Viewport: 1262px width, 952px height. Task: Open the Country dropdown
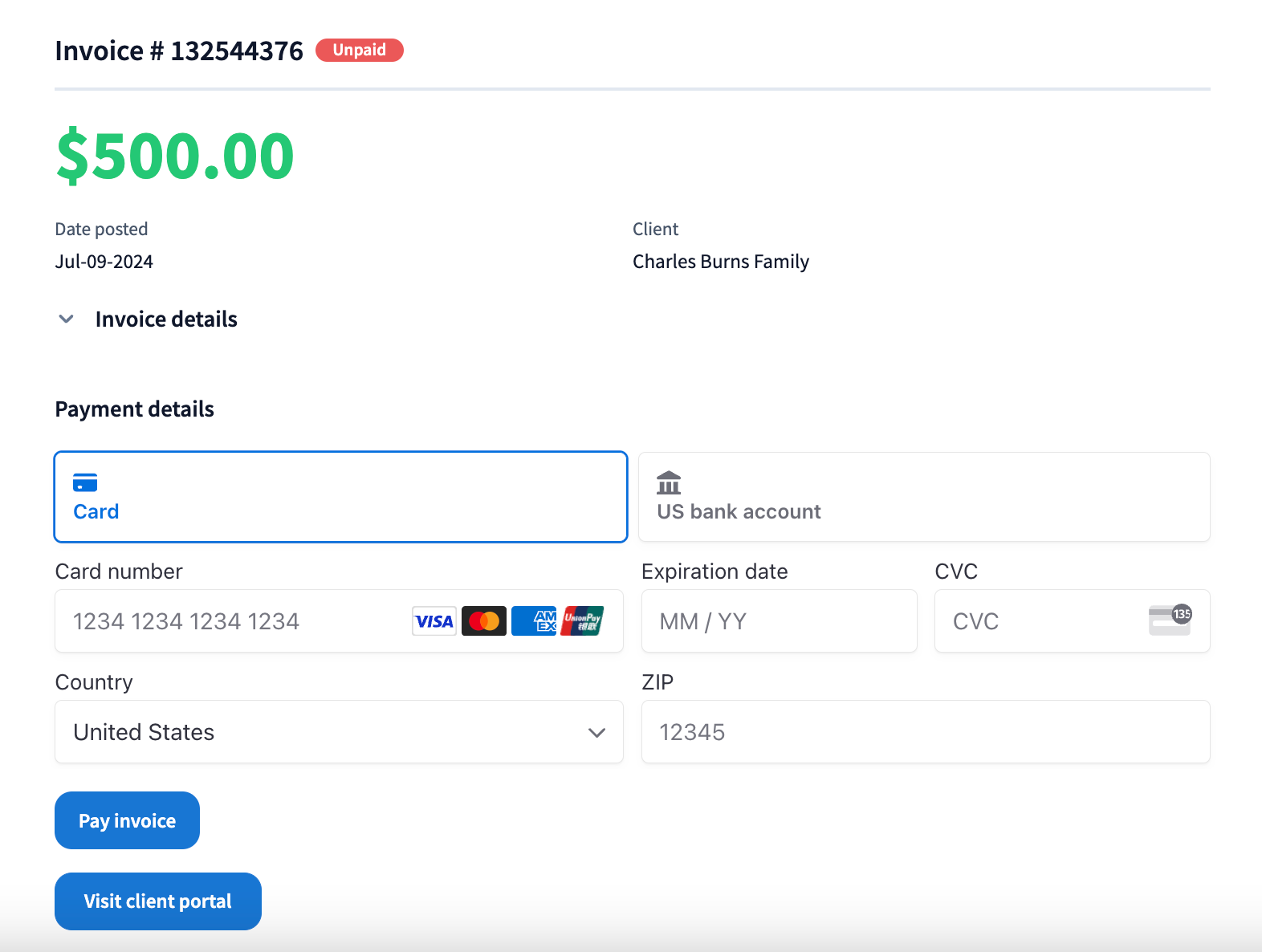click(x=339, y=732)
